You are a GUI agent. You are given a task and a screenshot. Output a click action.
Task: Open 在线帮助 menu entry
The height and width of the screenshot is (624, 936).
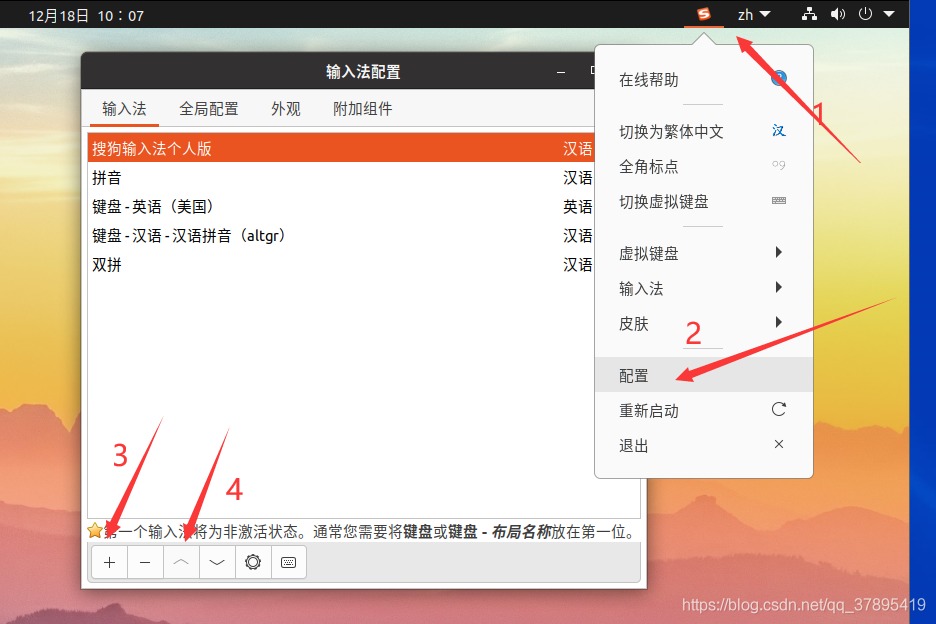[x=704, y=79]
